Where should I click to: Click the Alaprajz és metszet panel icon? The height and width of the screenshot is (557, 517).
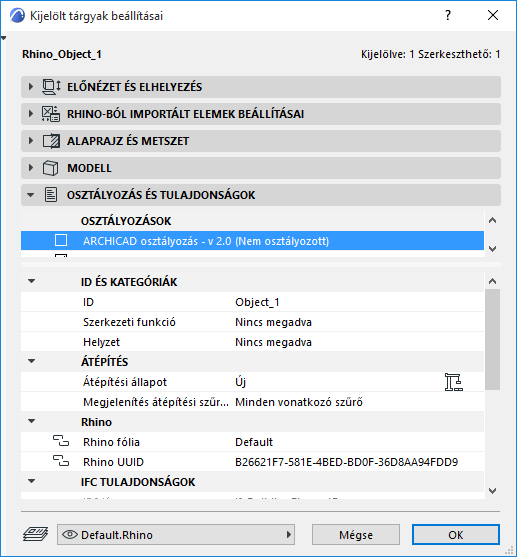(x=51, y=141)
